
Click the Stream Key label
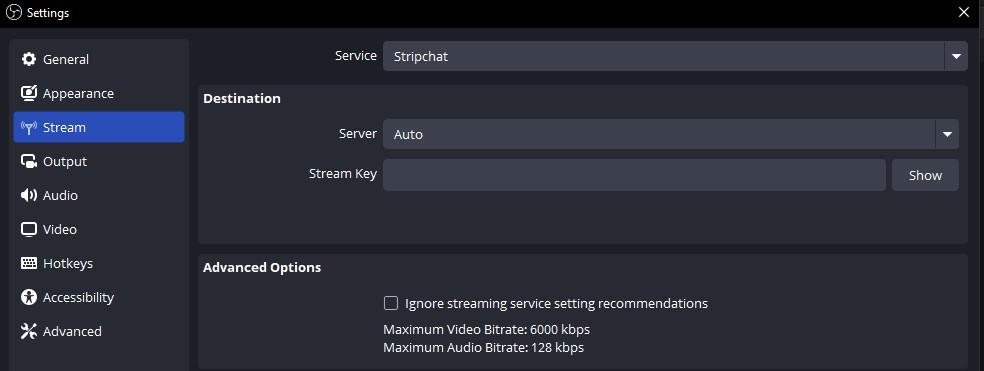343,174
